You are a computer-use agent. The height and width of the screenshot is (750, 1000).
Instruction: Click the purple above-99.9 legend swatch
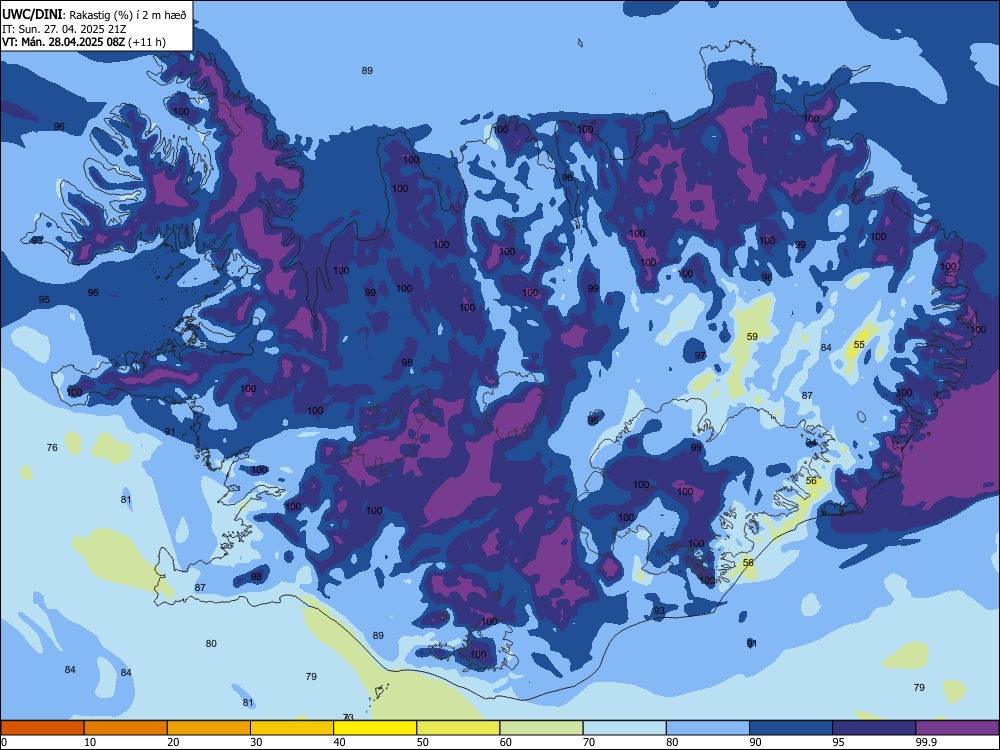point(957,728)
